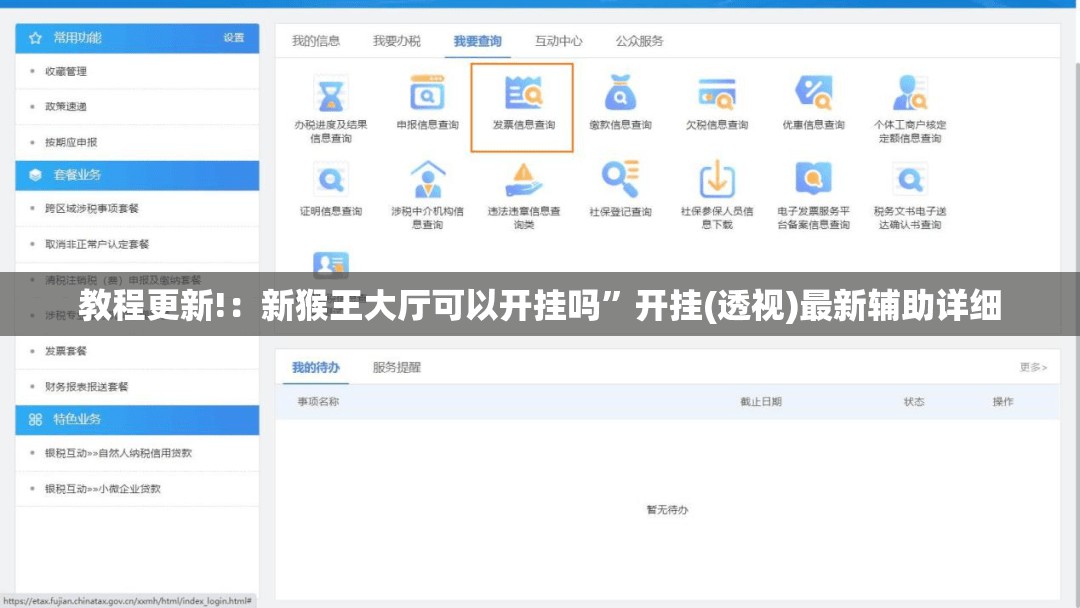Click the cube icon beside 套餐业务
The height and width of the screenshot is (608, 1080).
click(36, 175)
